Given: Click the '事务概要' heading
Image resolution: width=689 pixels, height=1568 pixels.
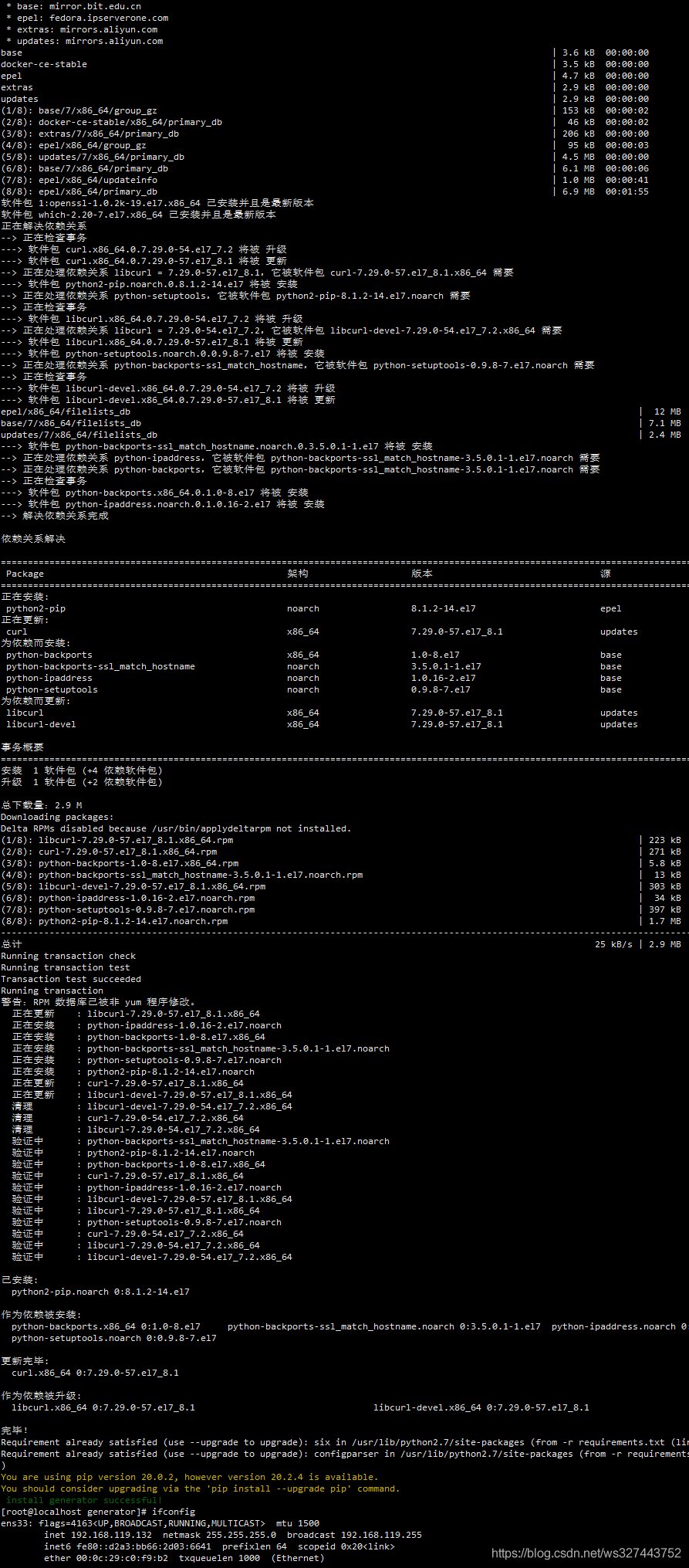Looking at the screenshot, I should (x=22, y=747).
